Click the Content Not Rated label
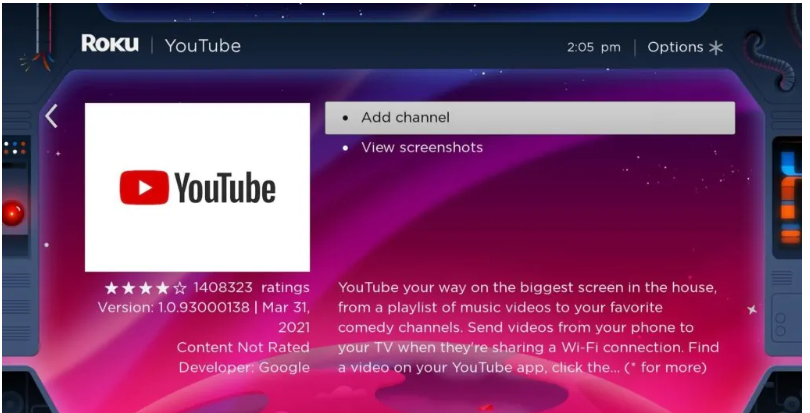This screenshot has height=413, width=810. pos(243,347)
